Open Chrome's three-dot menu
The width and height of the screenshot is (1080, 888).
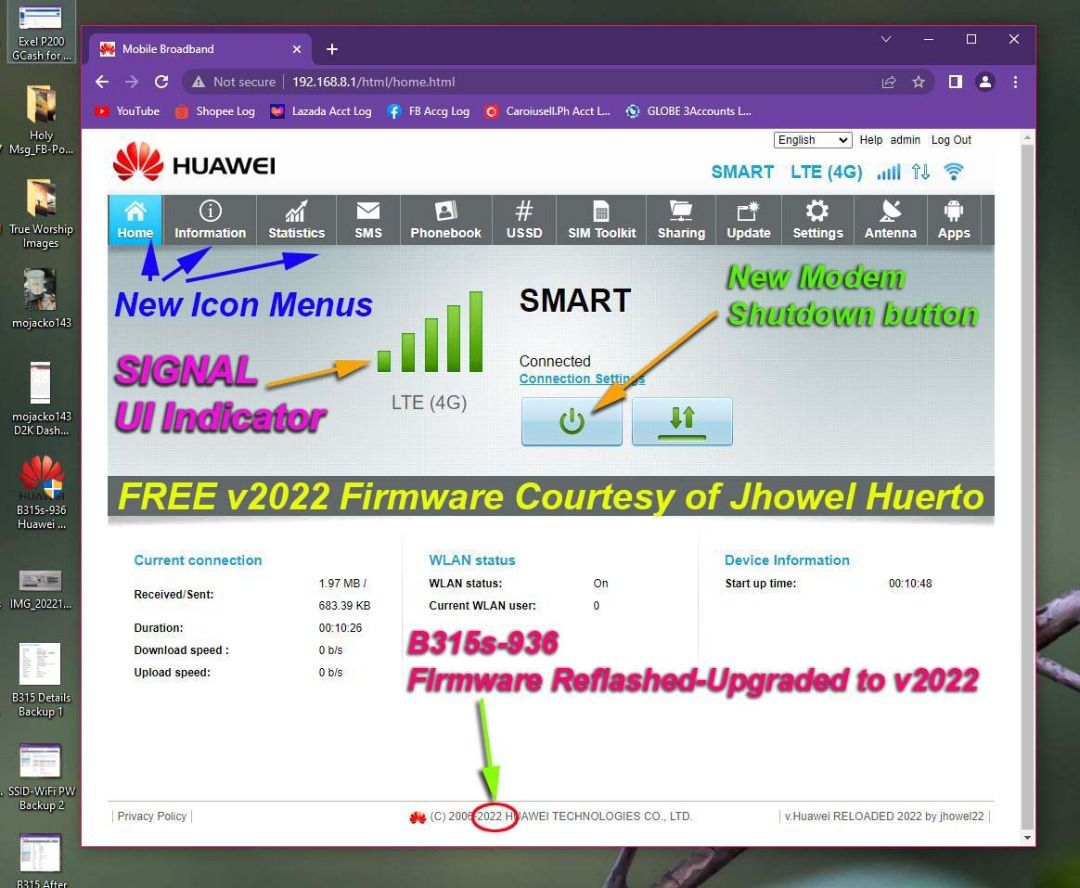click(x=1015, y=82)
